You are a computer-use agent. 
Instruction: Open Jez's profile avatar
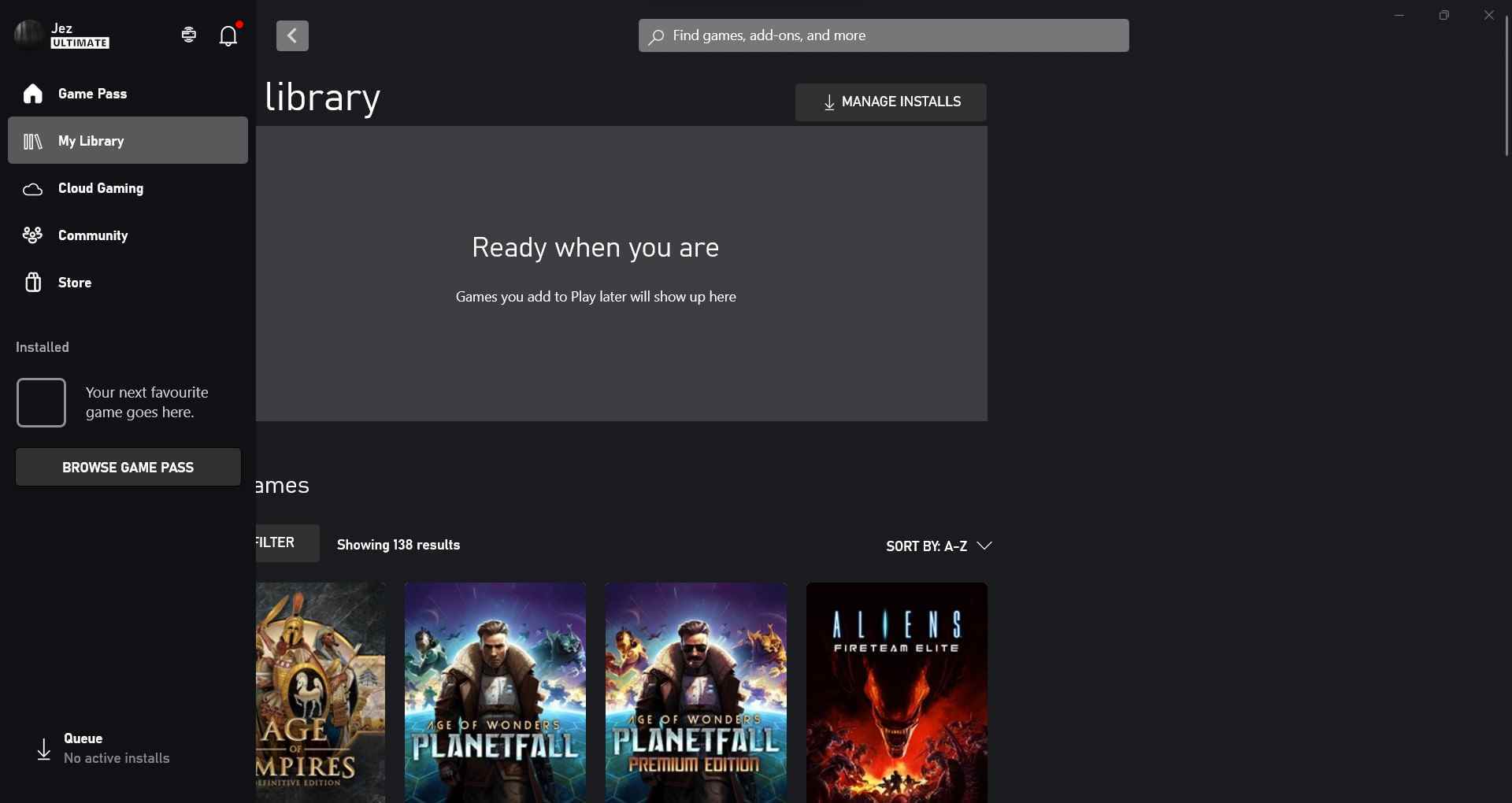tap(28, 35)
